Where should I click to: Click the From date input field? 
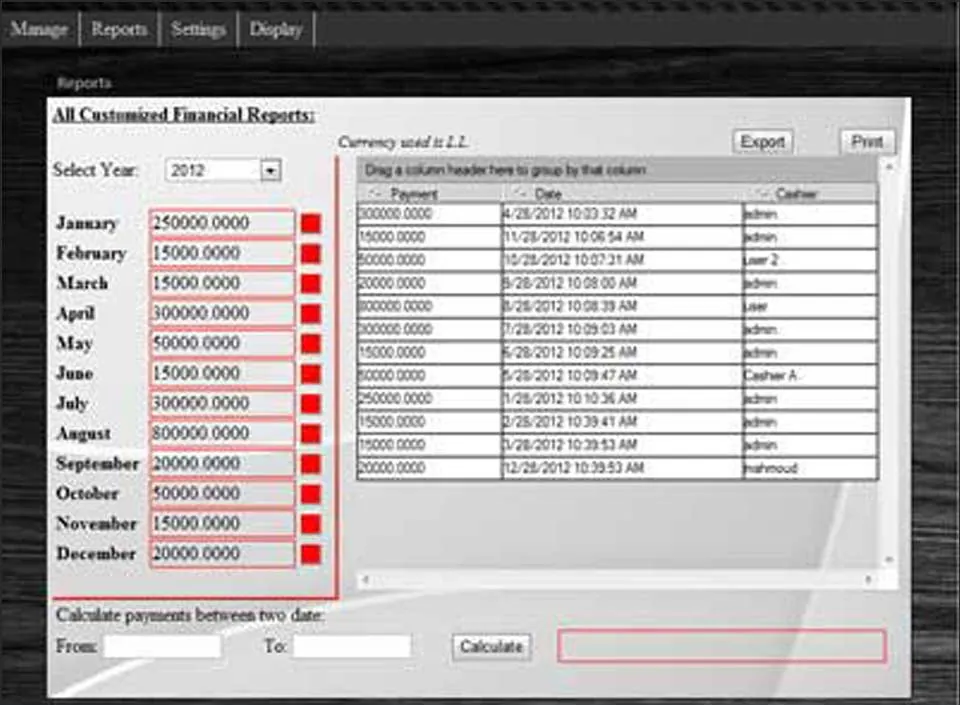click(162, 646)
